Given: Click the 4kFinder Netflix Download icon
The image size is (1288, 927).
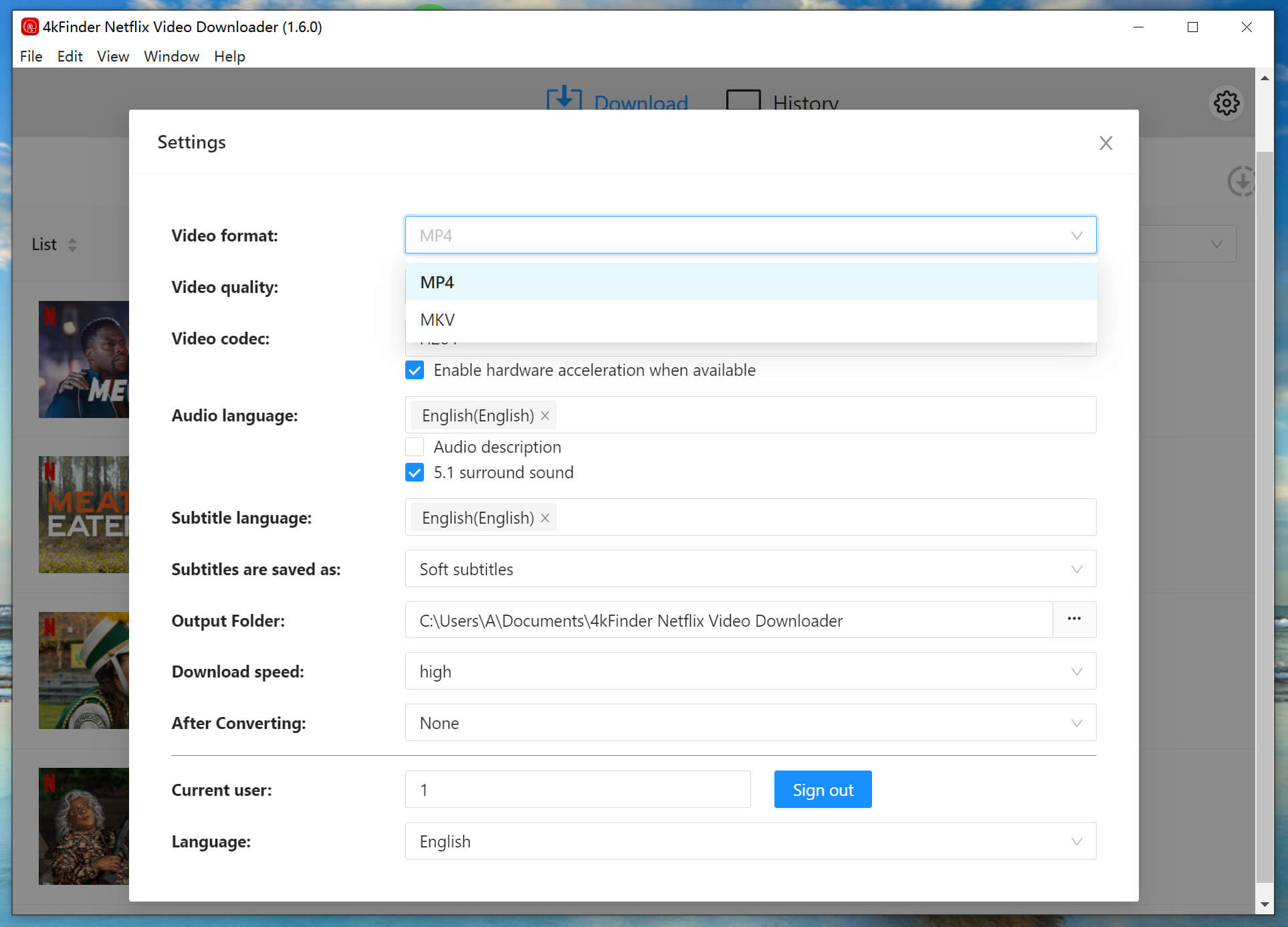Looking at the screenshot, I should (27, 26).
